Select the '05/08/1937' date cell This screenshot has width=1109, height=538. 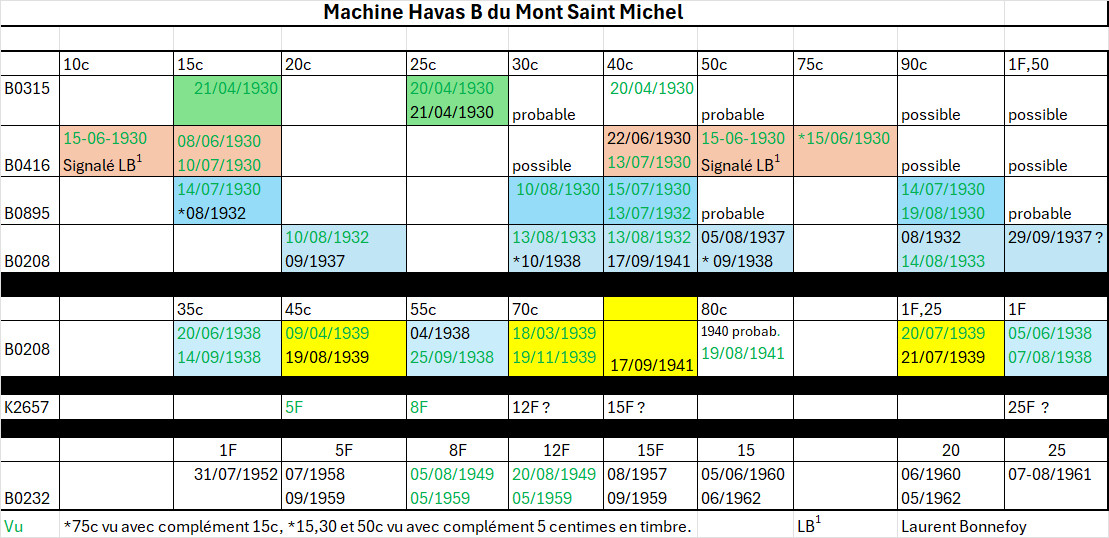(743, 238)
